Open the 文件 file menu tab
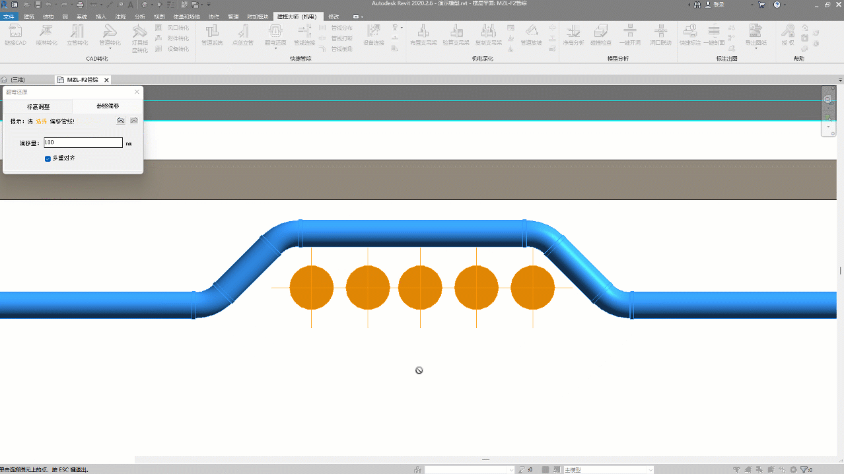The image size is (844, 474). tap(8, 17)
